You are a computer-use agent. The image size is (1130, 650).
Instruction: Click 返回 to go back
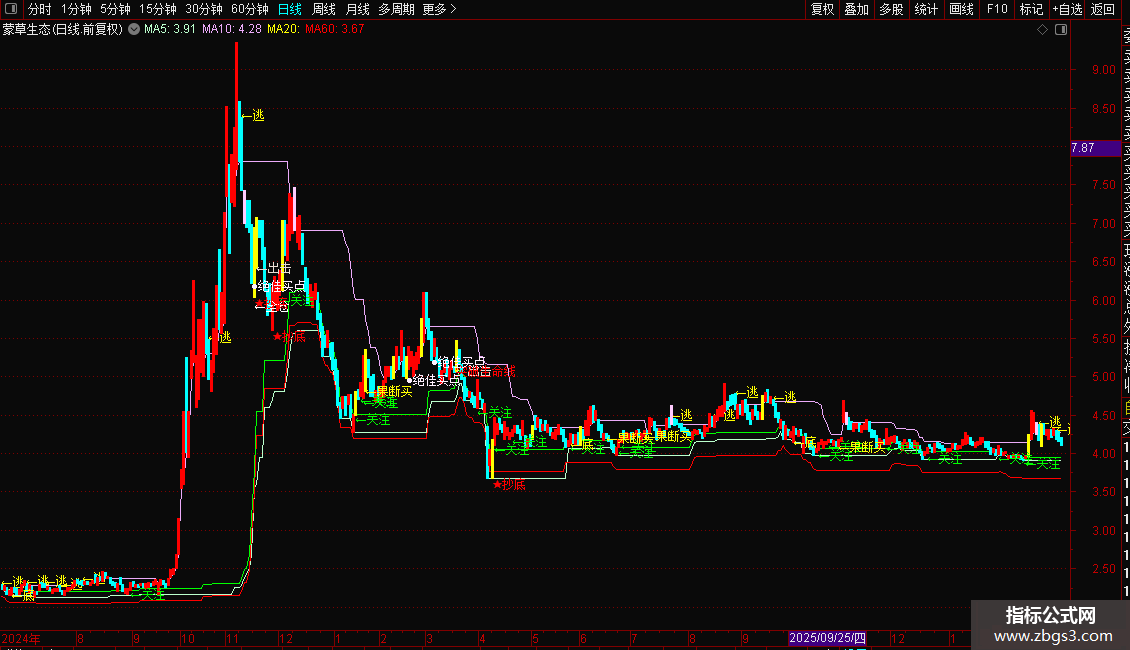pyautogui.click(x=1103, y=9)
